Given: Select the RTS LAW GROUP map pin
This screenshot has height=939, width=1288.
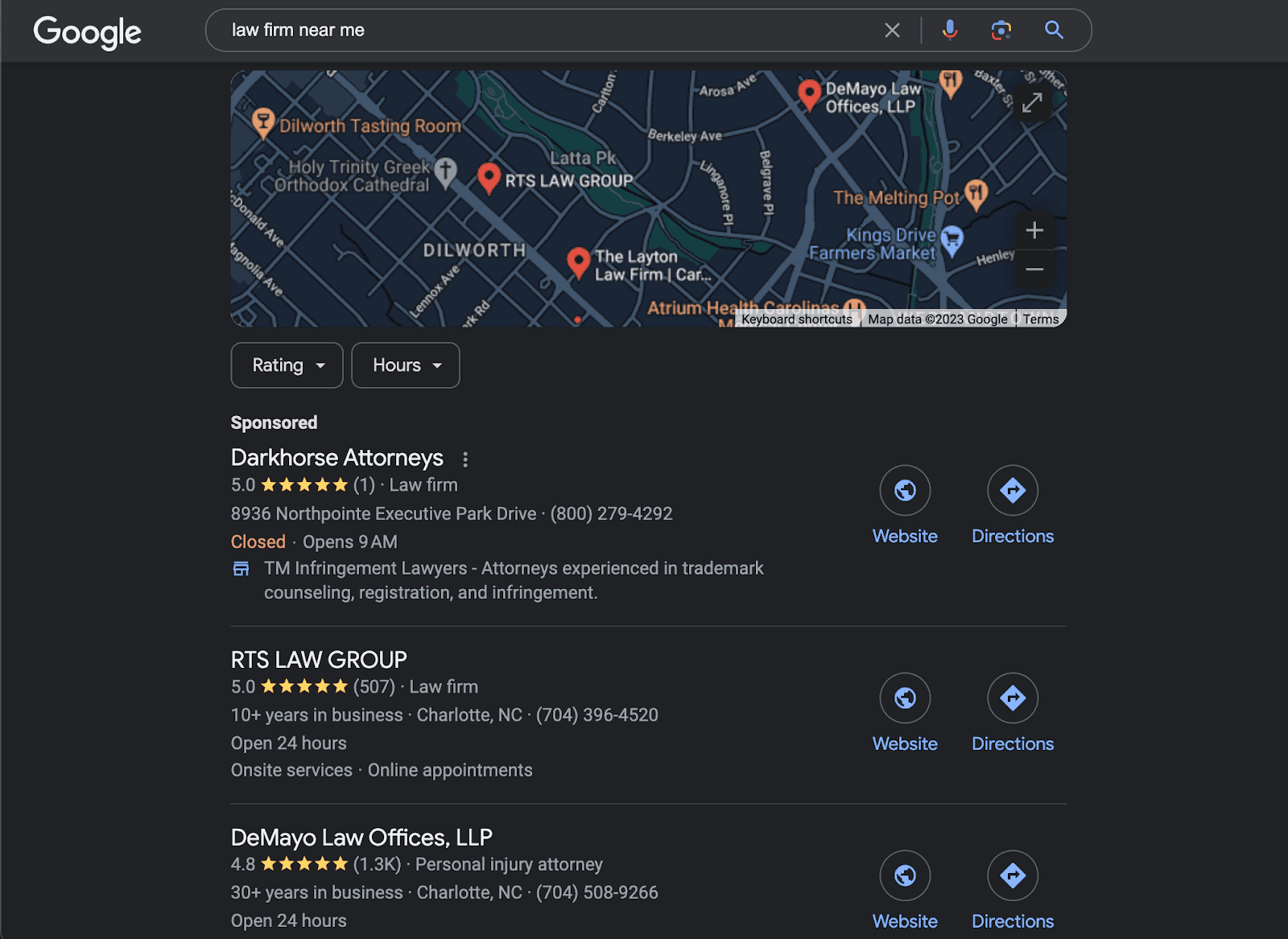Looking at the screenshot, I should [x=489, y=177].
